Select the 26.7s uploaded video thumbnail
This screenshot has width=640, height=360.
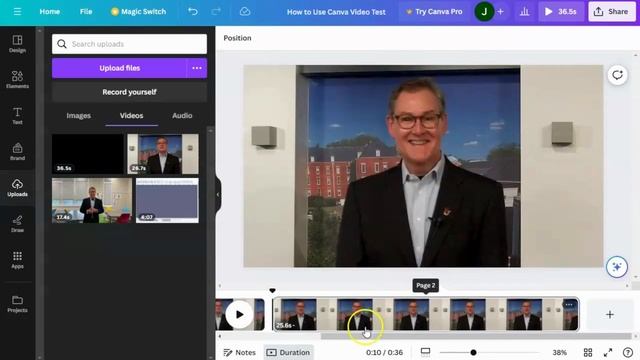(x=163, y=154)
